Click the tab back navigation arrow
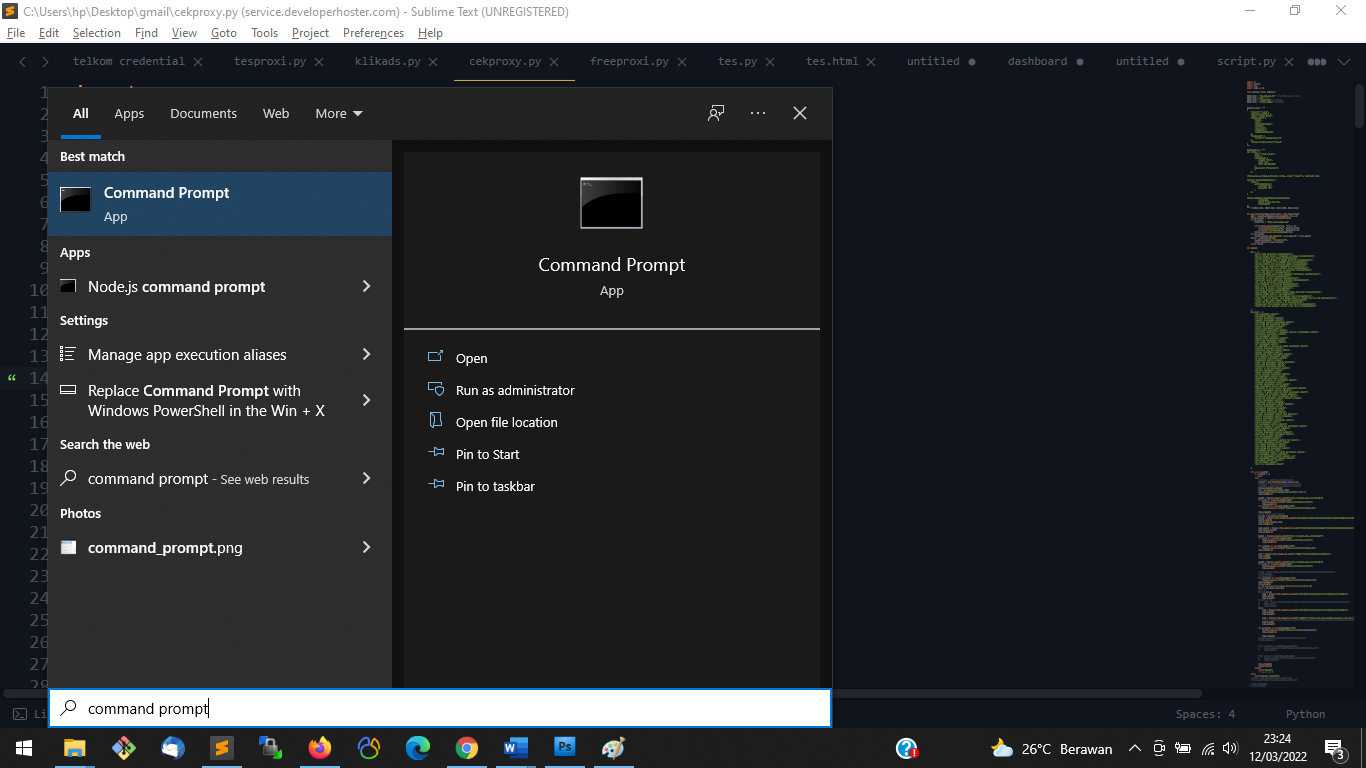The width and height of the screenshot is (1366, 768). [23, 62]
